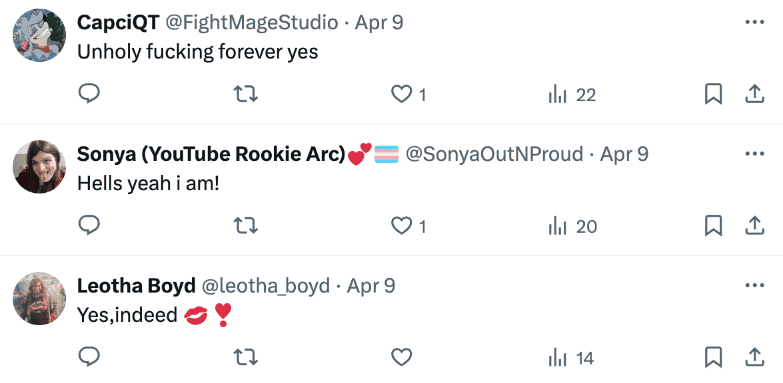
Task: View analytics showing 22 views
Action: pos(572,94)
